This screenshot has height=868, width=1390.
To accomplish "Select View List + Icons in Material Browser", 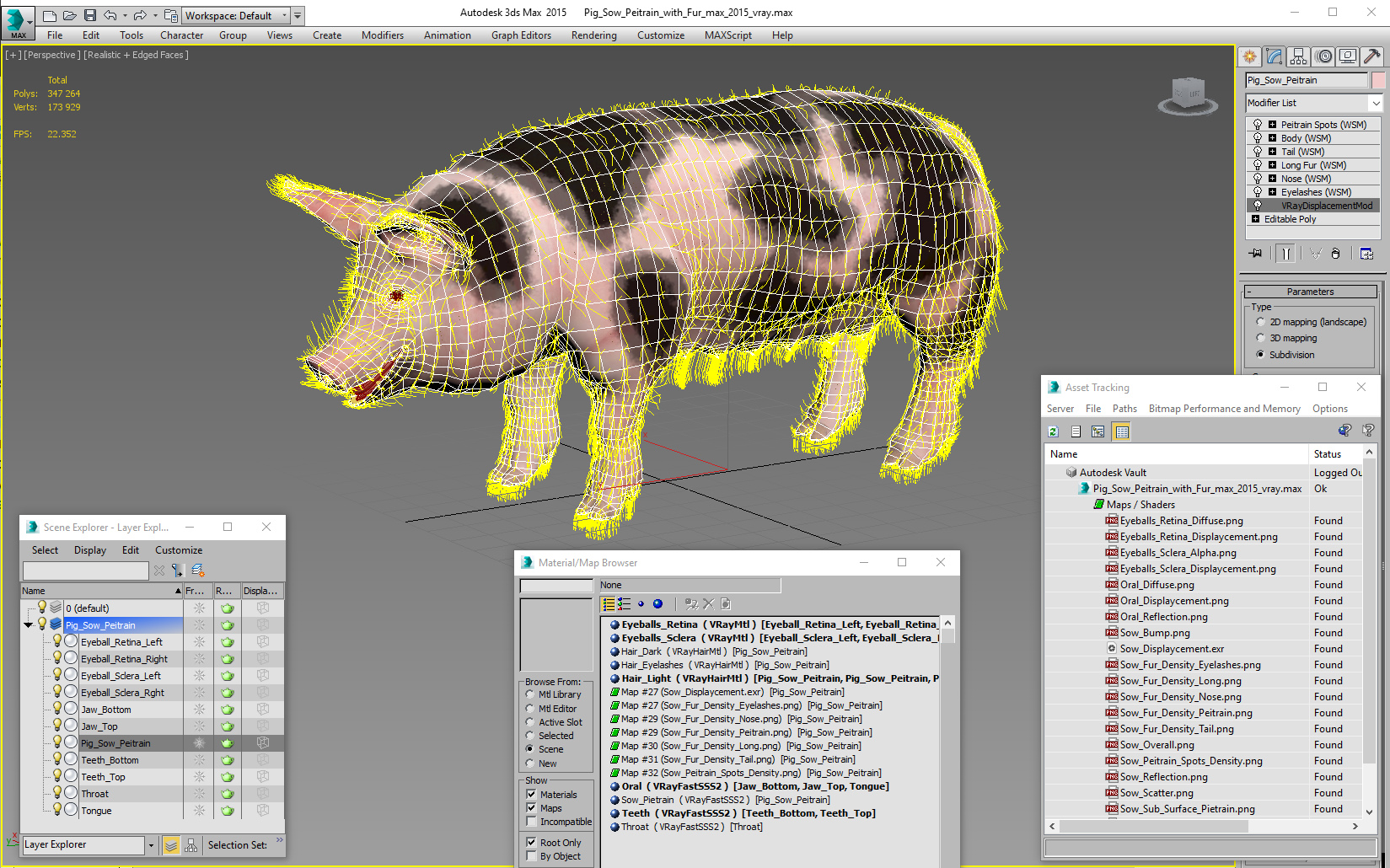I will point(624,603).
